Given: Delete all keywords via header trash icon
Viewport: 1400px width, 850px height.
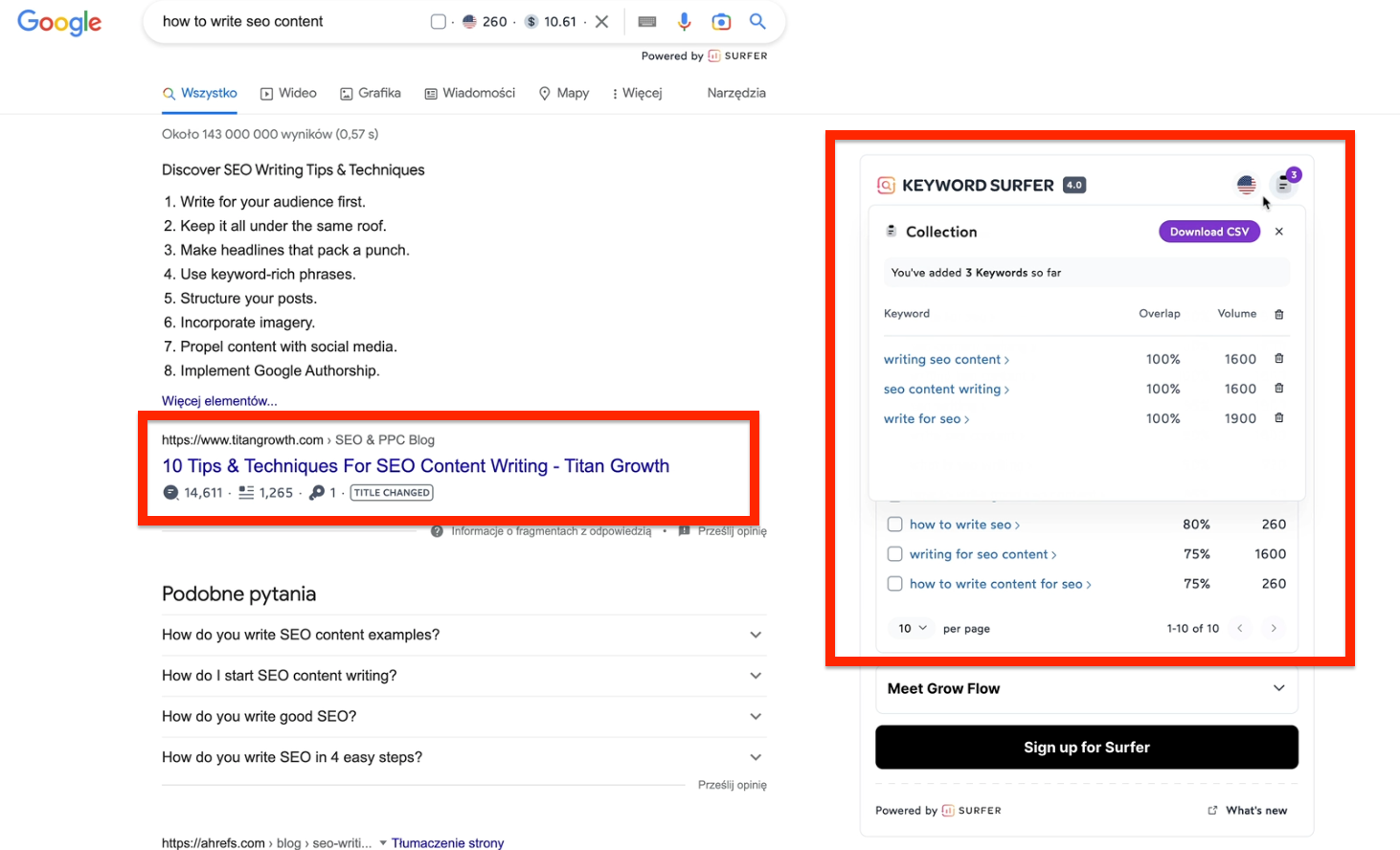Looking at the screenshot, I should [x=1279, y=314].
